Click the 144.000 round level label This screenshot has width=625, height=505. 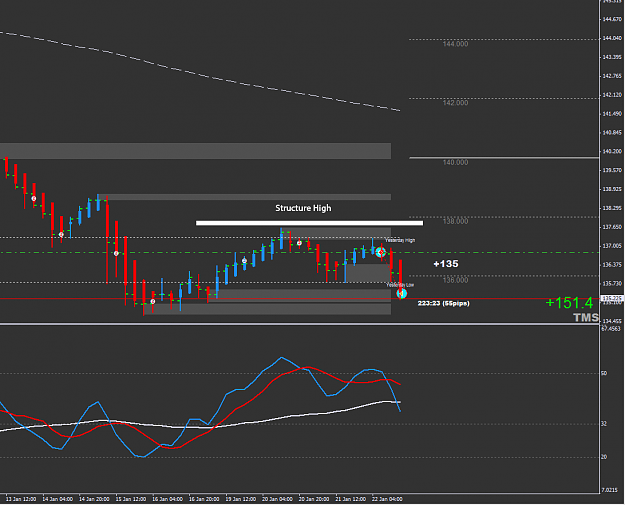coord(455,44)
